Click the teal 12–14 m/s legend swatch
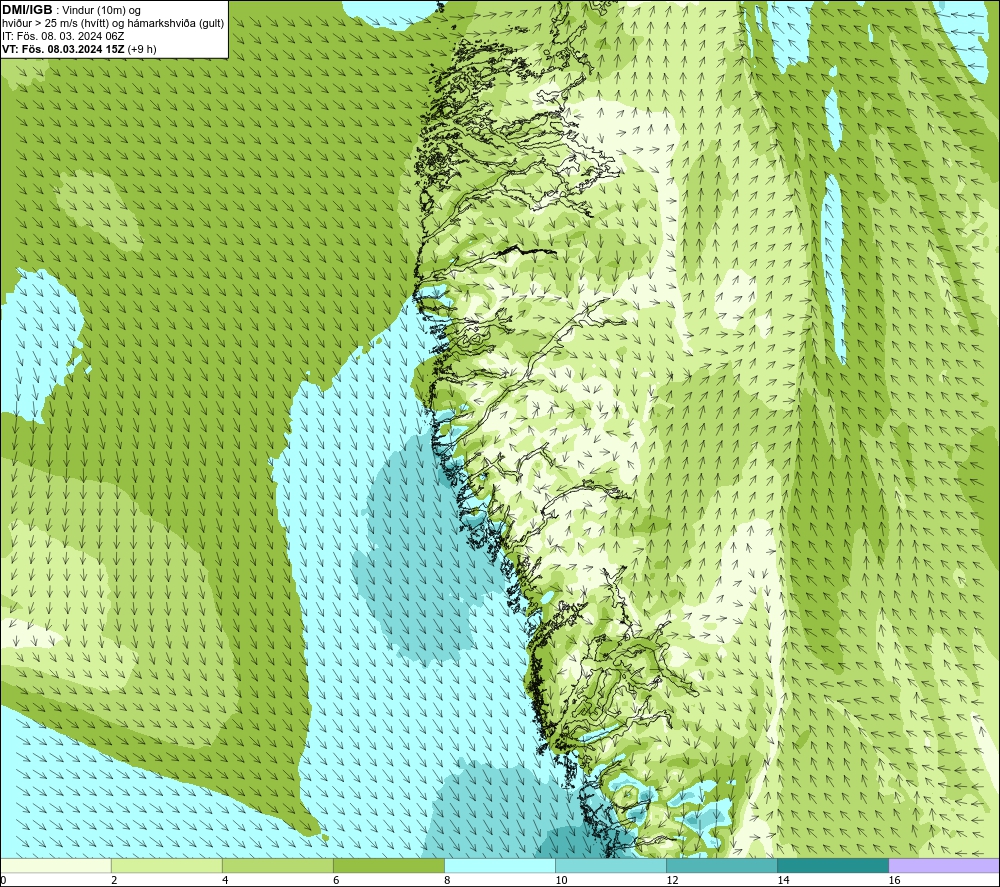The image size is (1000, 887). pos(722,865)
